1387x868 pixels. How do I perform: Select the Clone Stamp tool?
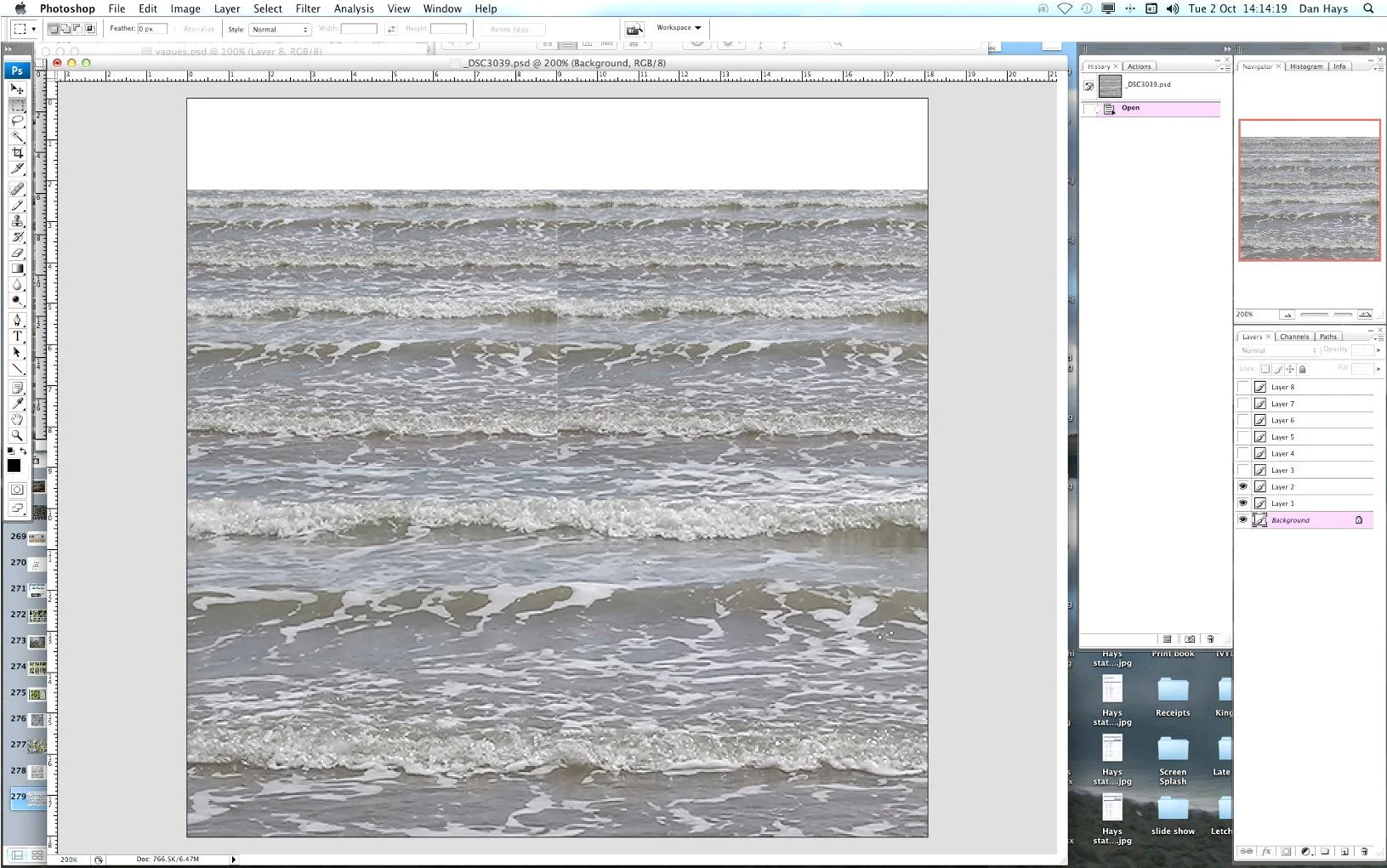pyautogui.click(x=17, y=221)
